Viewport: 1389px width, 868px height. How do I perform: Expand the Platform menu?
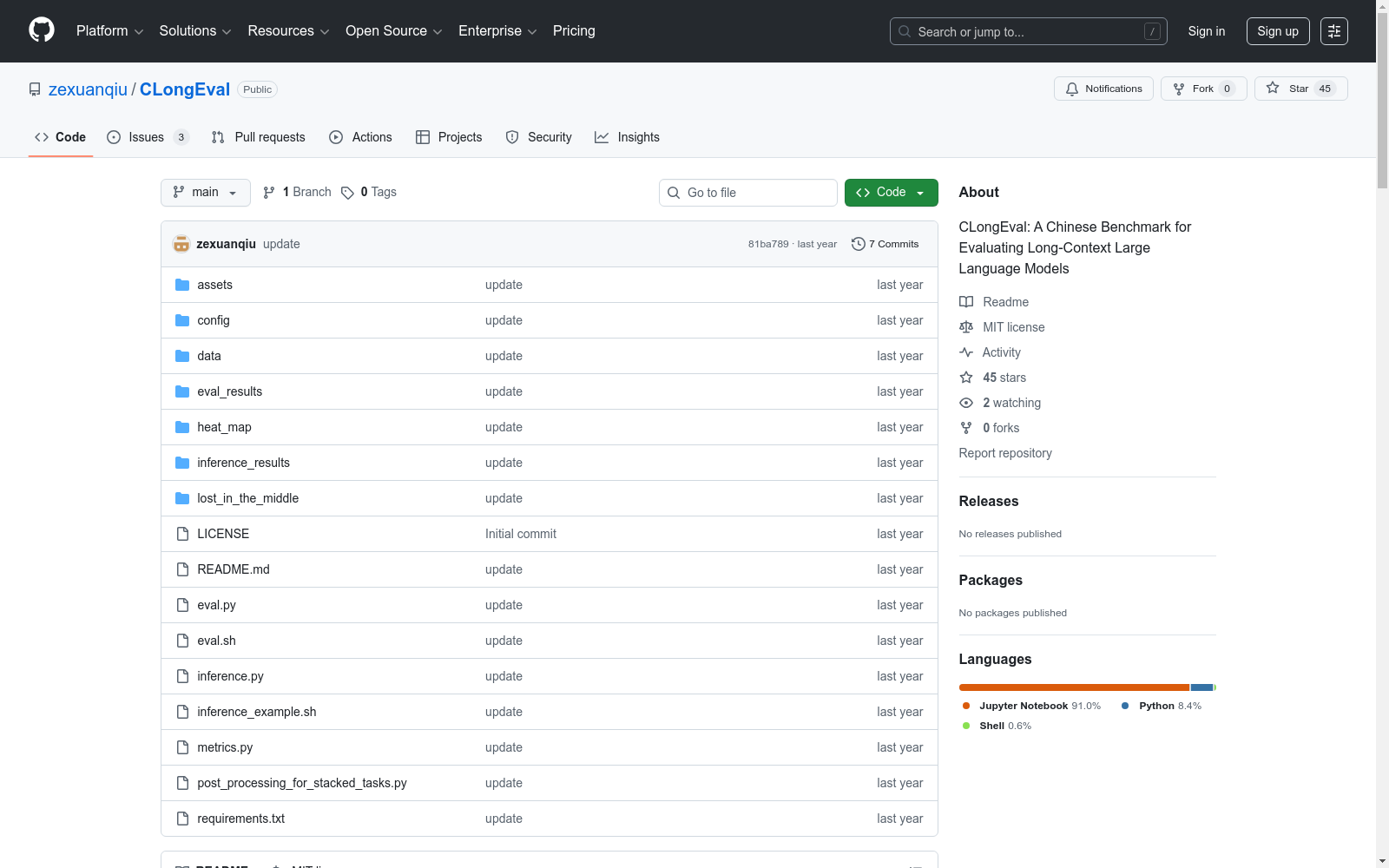110,31
